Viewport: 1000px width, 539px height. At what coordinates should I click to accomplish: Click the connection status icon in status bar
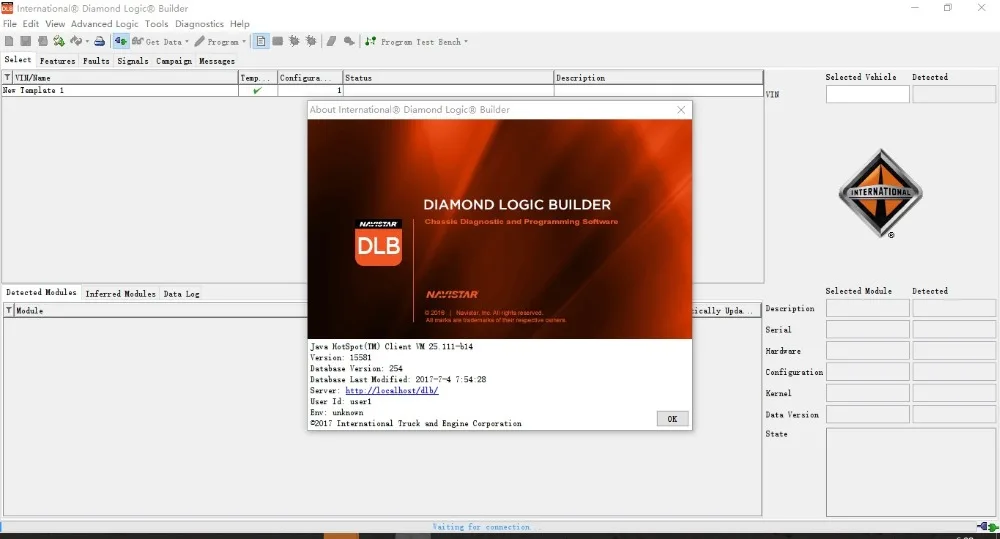pos(987,526)
